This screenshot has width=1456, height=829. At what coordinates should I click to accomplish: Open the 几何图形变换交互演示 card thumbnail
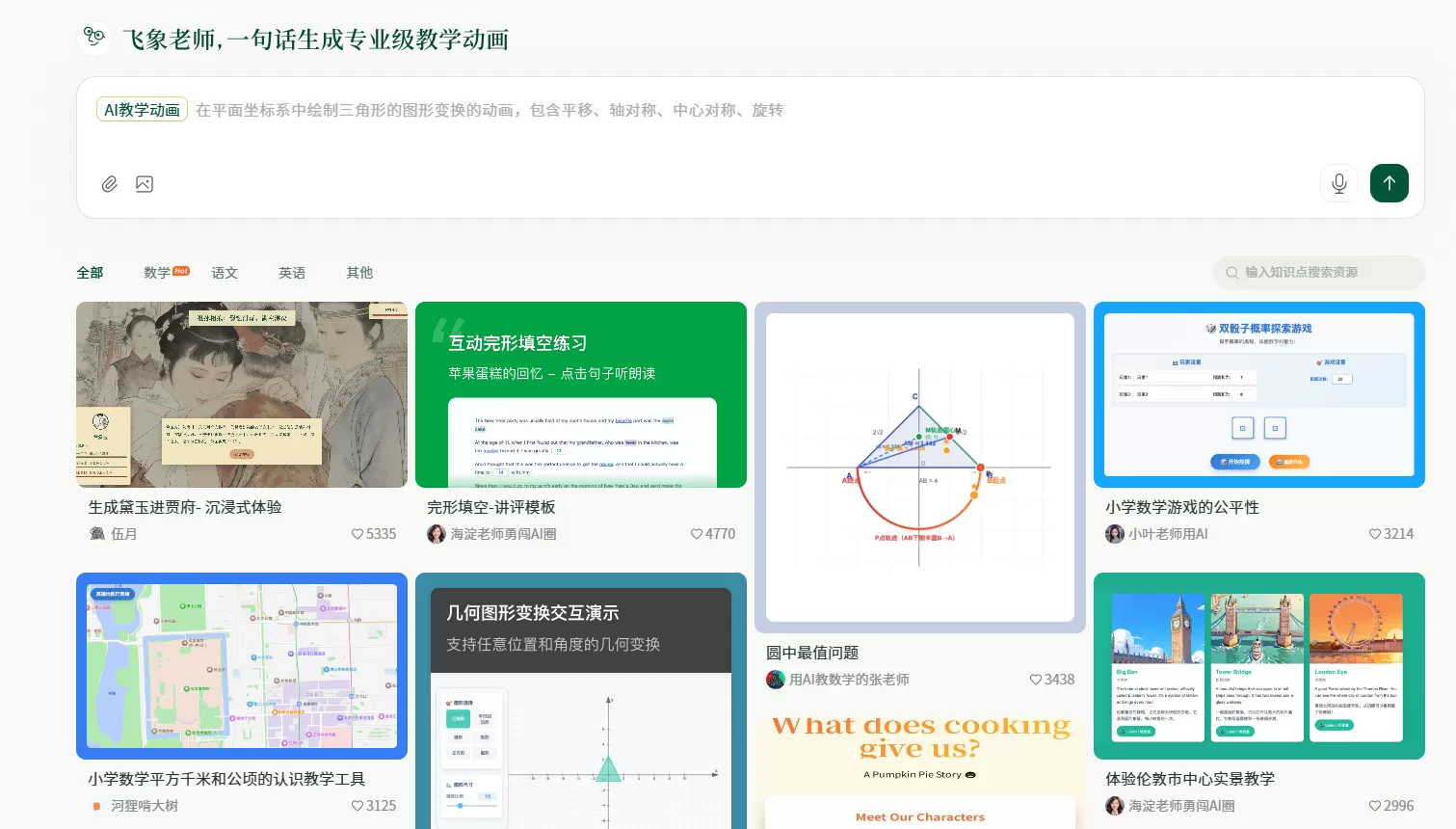click(580, 701)
